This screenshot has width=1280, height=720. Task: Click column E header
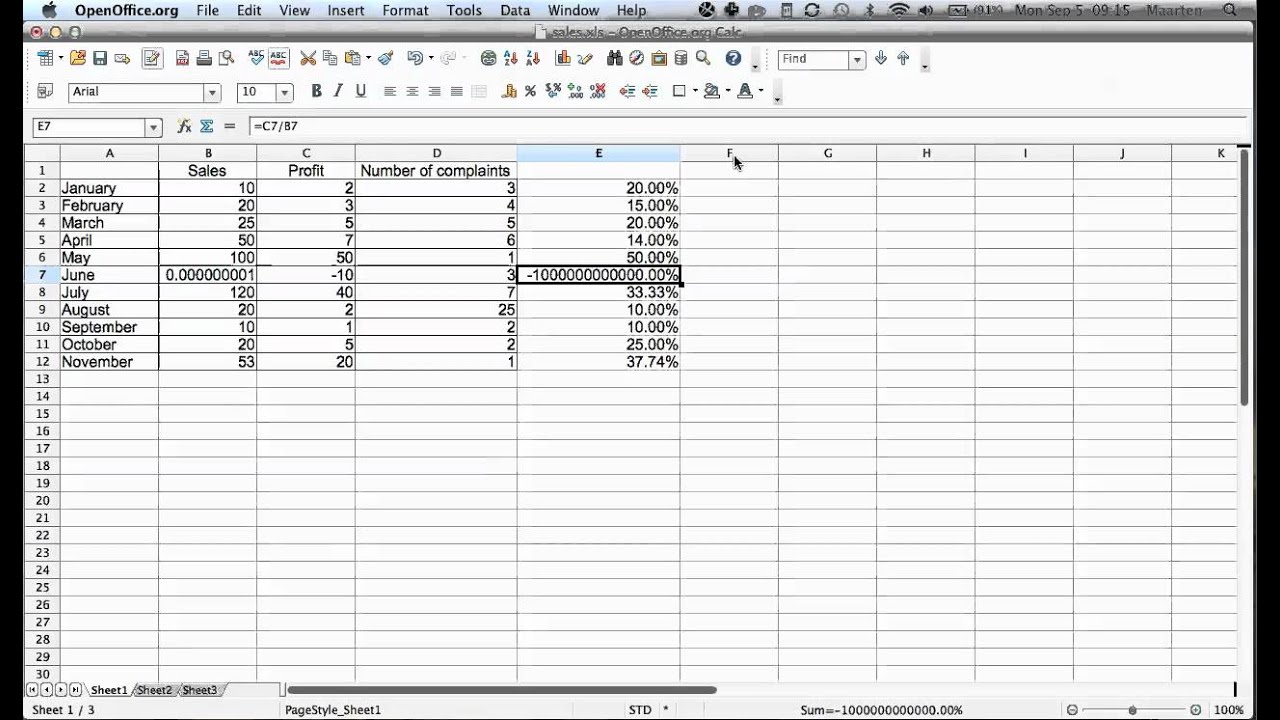[598, 153]
